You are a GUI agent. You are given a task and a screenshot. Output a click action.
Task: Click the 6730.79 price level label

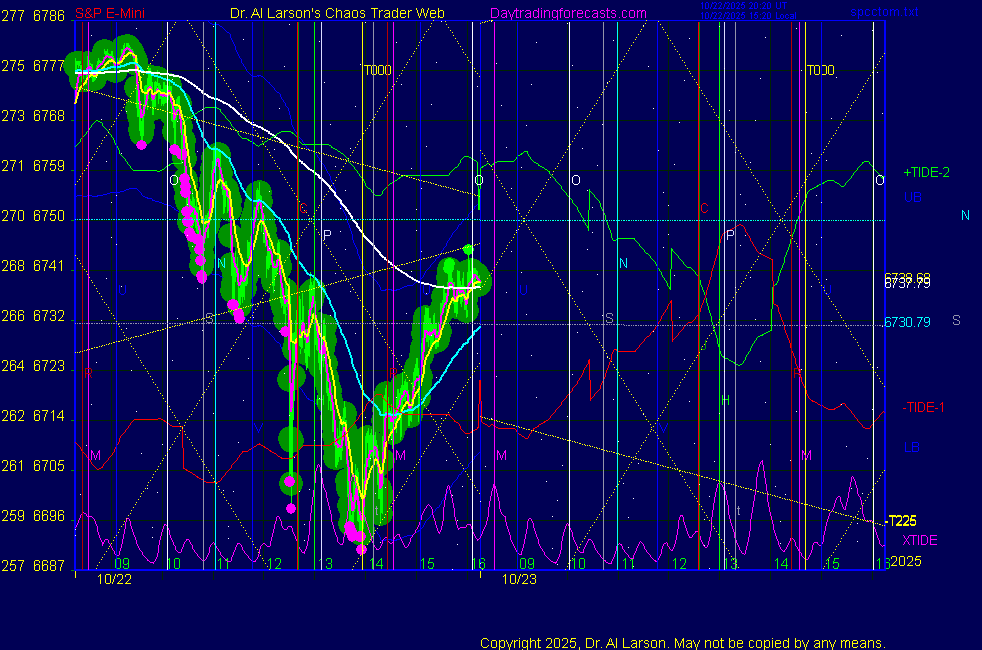click(905, 322)
